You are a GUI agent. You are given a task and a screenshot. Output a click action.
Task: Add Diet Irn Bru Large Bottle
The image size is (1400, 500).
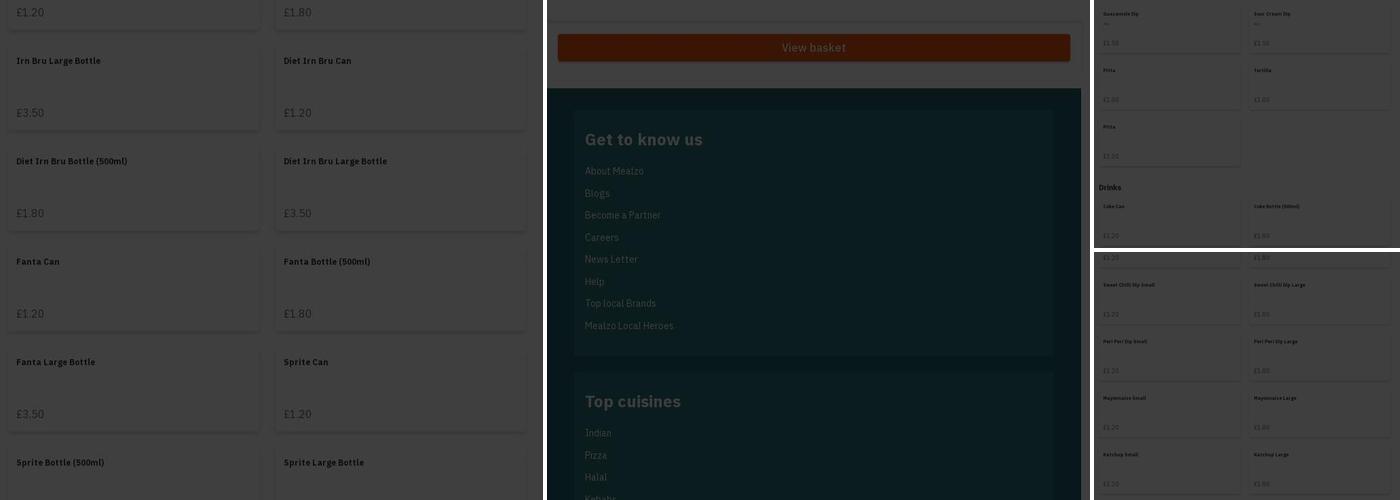[x=400, y=187]
